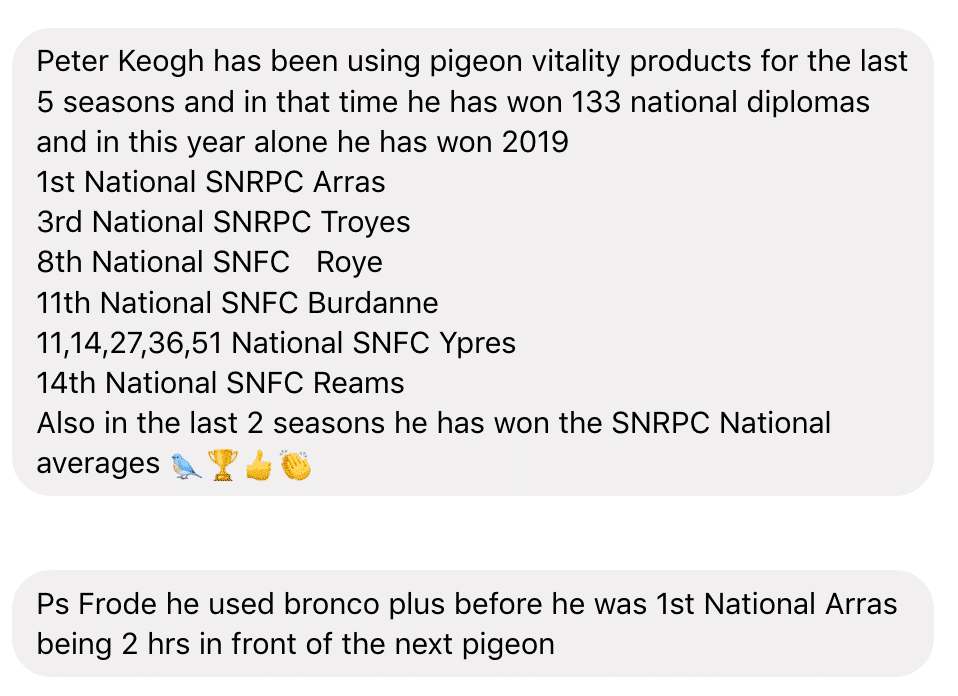Click the word 'averages' before the emojis

point(98,464)
